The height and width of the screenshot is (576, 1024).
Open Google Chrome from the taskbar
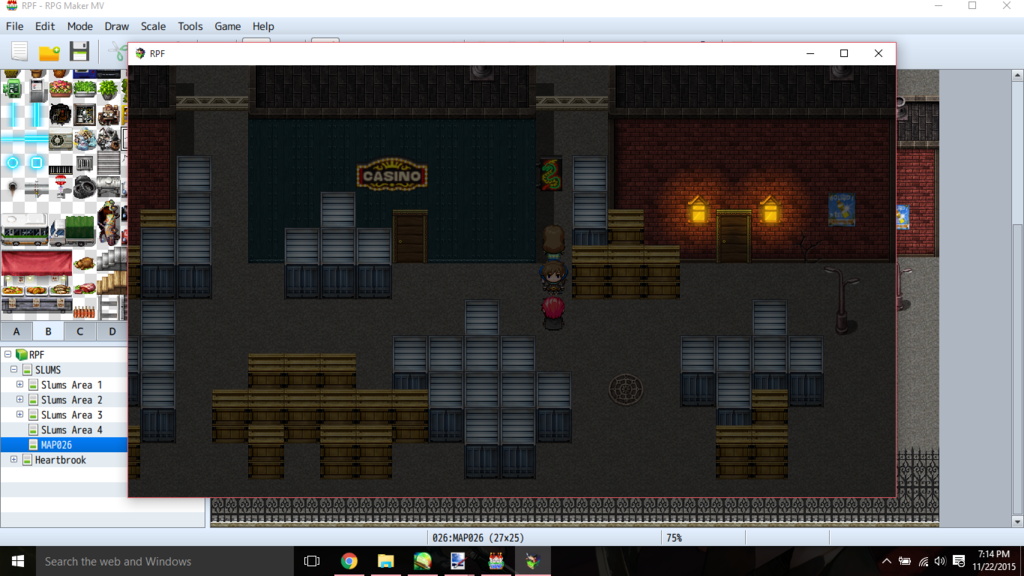click(x=349, y=561)
